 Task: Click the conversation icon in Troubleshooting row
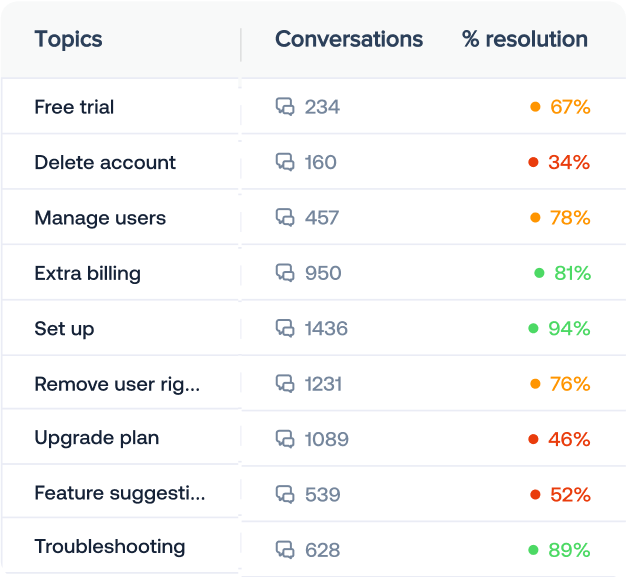click(x=285, y=550)
